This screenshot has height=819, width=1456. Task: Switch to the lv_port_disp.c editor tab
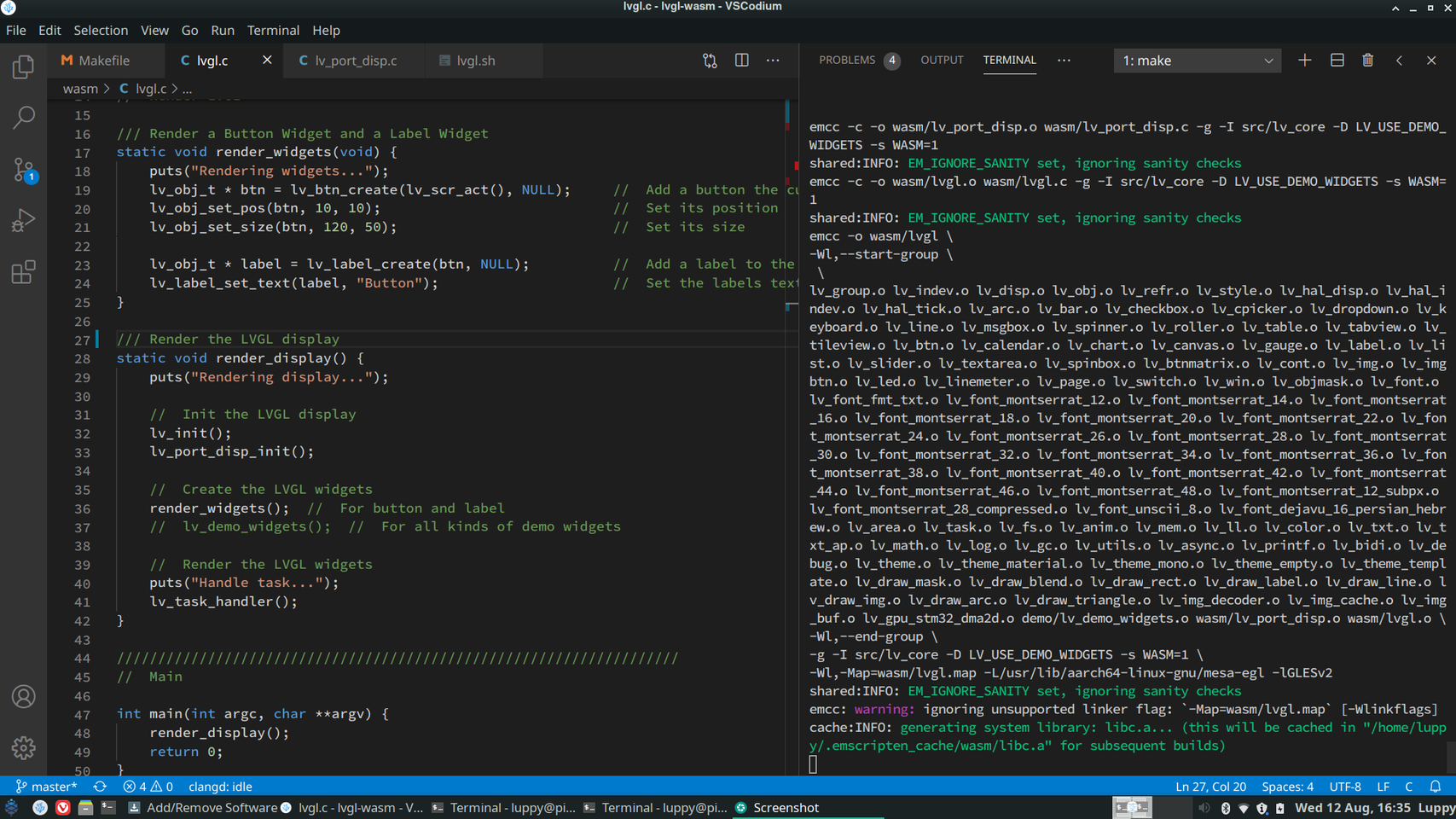pyautogui.click(x=355, y=61)
